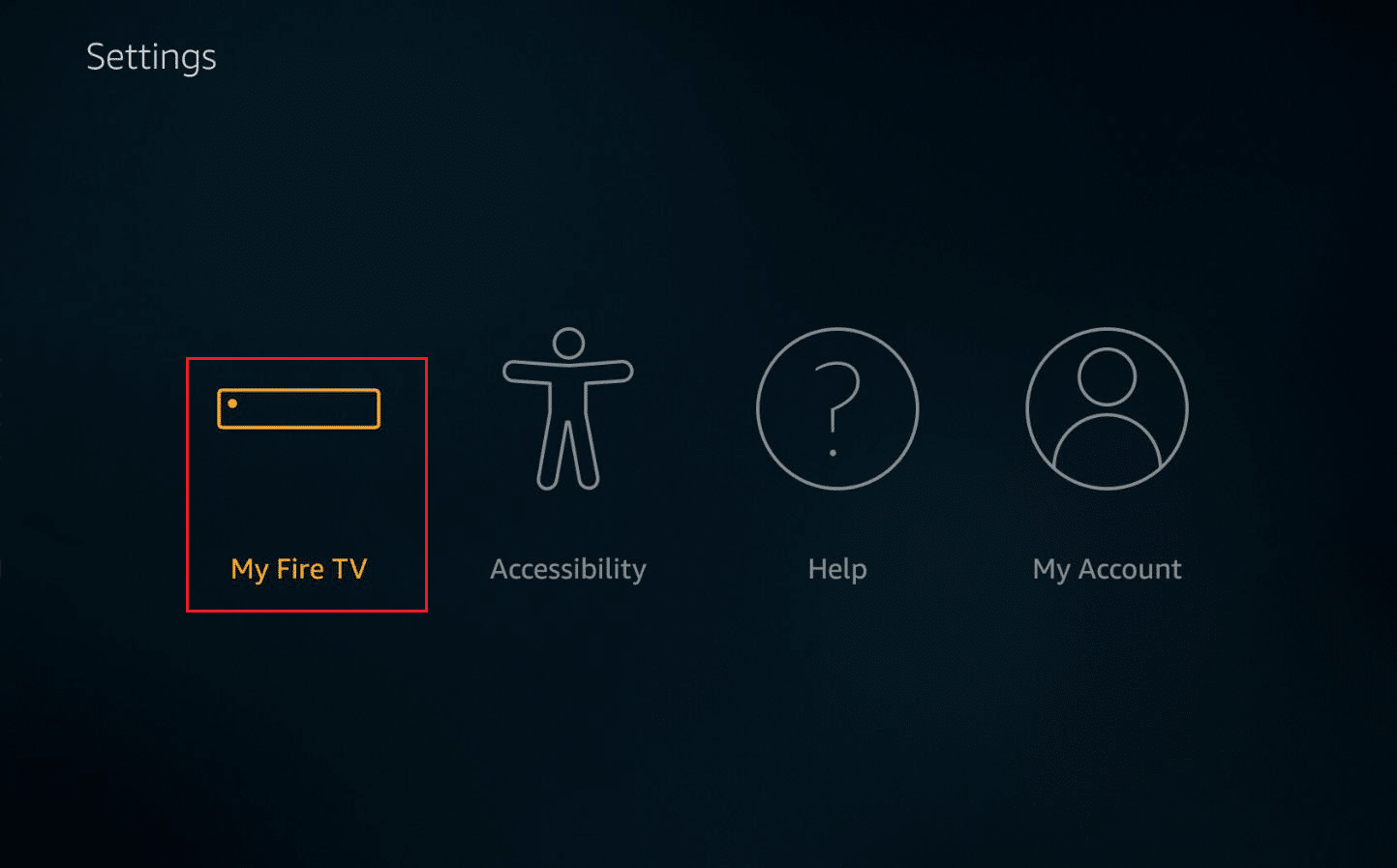Select the My Account profile icon

click(1107, 408)
